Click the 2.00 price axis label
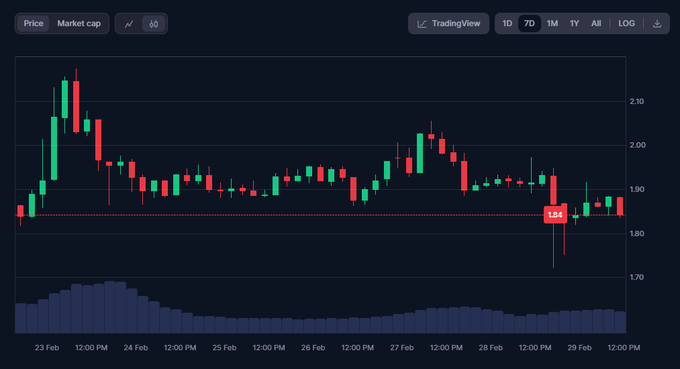The width and height of the screenshot is (680, 369). click(x=637, y=145)
